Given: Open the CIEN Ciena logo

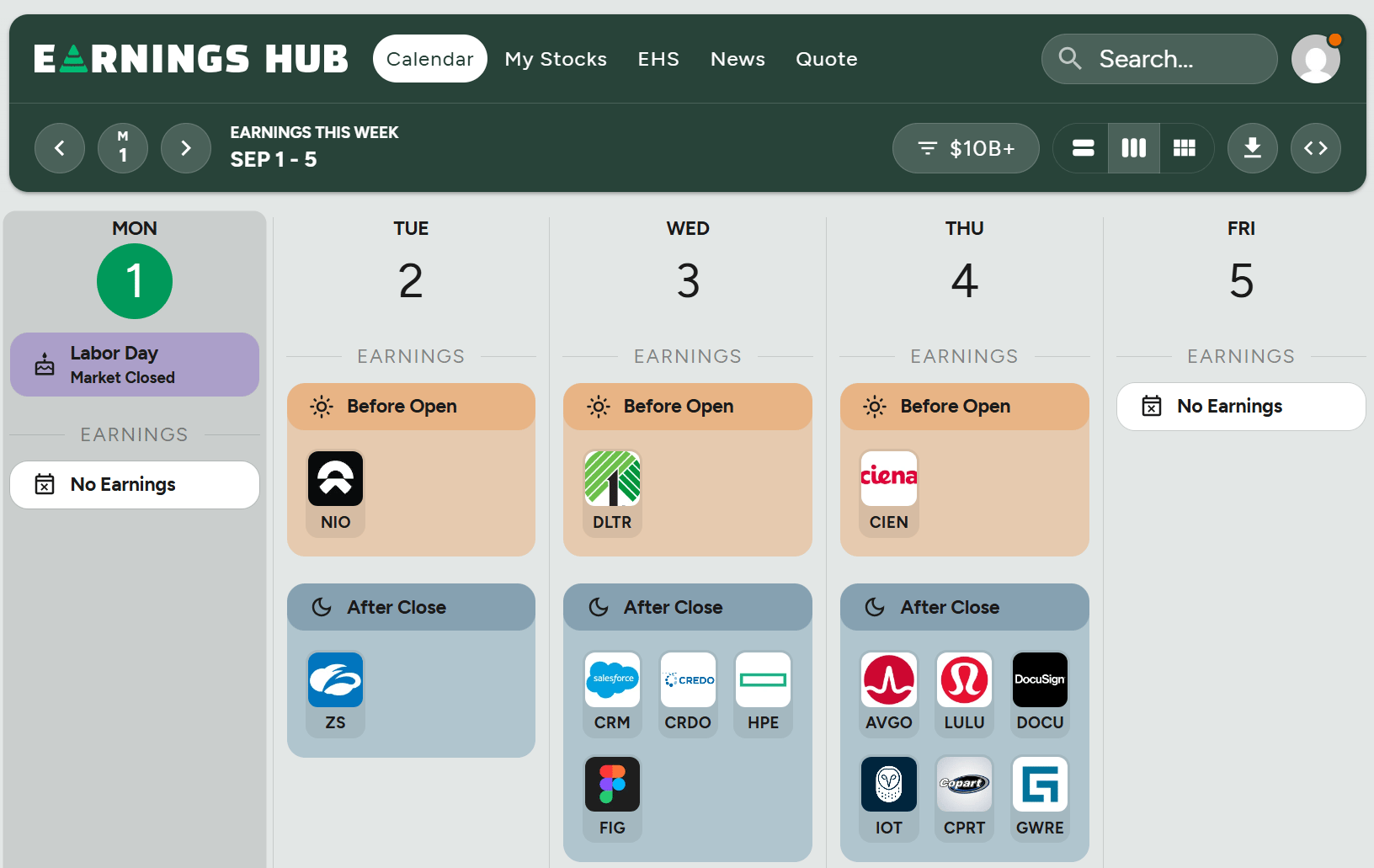Looking at the screenshot, I should tap(889, 478).
